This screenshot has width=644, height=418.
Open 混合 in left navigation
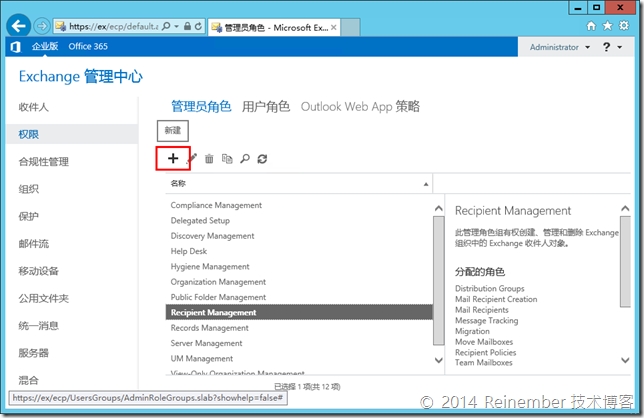click(29, 380)
